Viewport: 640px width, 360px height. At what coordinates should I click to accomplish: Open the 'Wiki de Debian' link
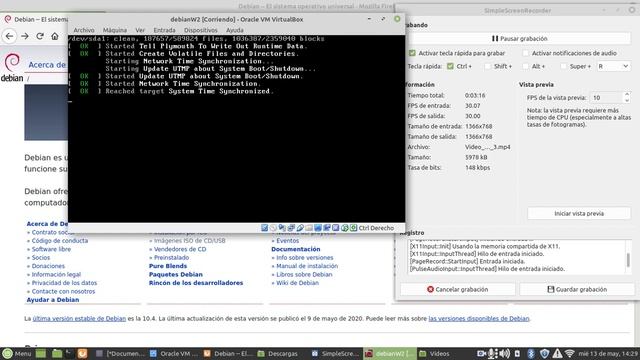tap(297, 283)
